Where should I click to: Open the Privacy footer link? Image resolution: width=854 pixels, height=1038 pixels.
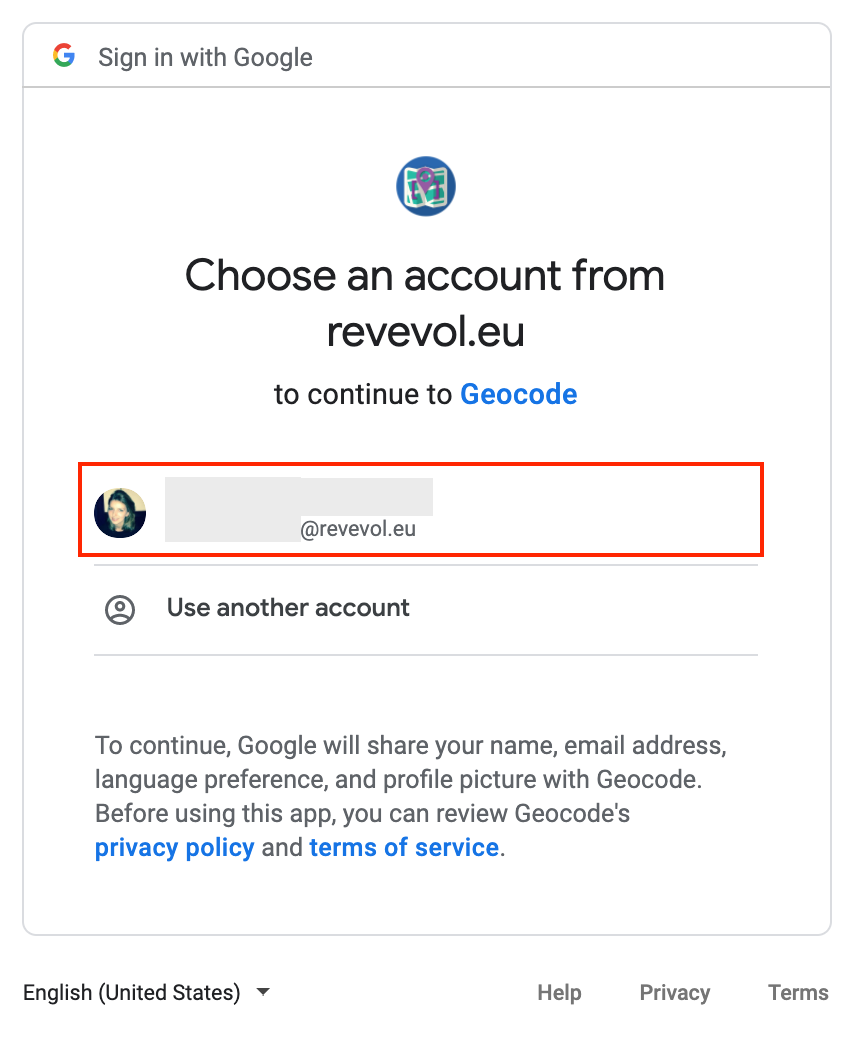[675, 992]
